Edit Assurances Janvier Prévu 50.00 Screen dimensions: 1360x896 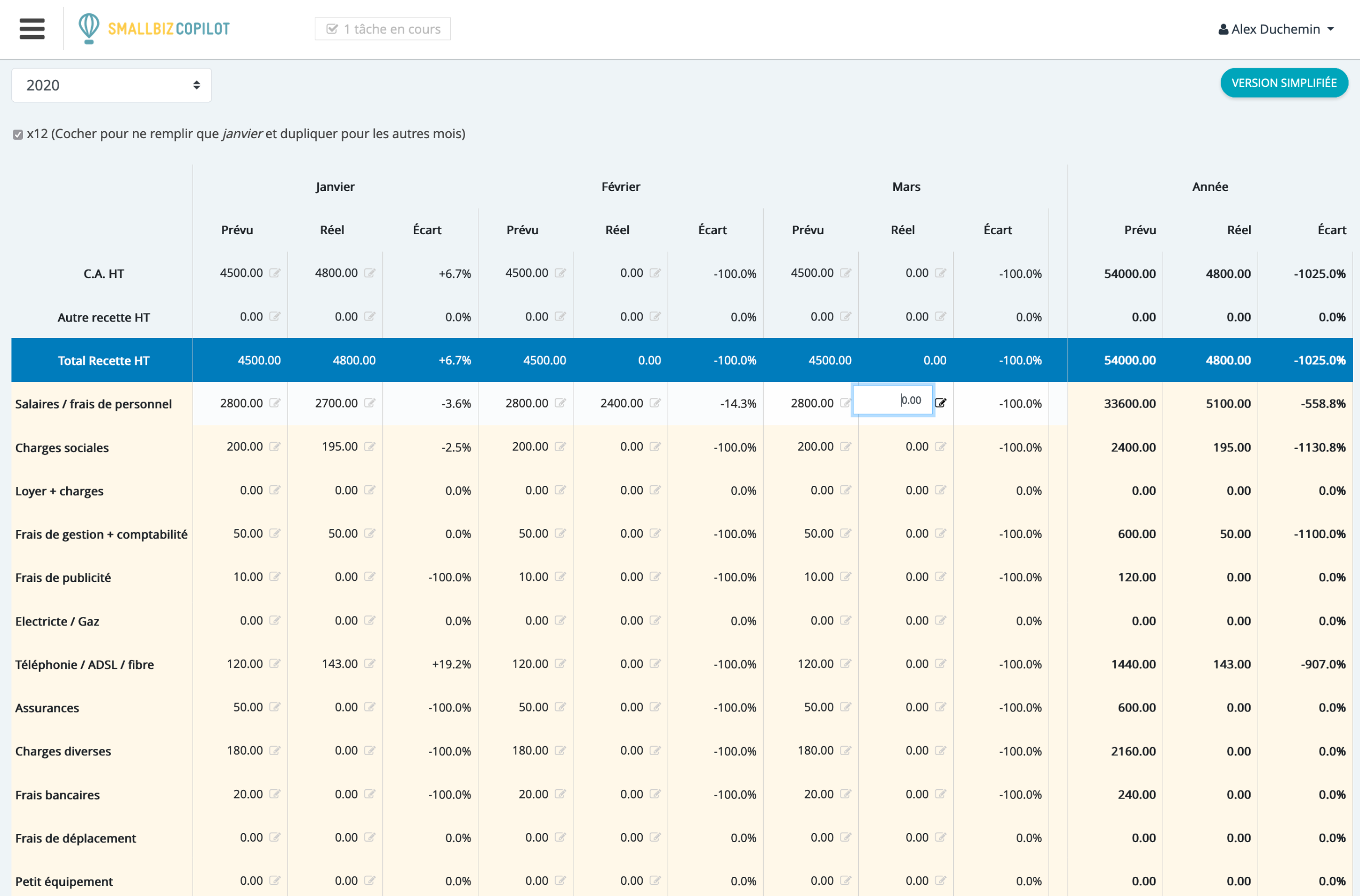(275, 707)
